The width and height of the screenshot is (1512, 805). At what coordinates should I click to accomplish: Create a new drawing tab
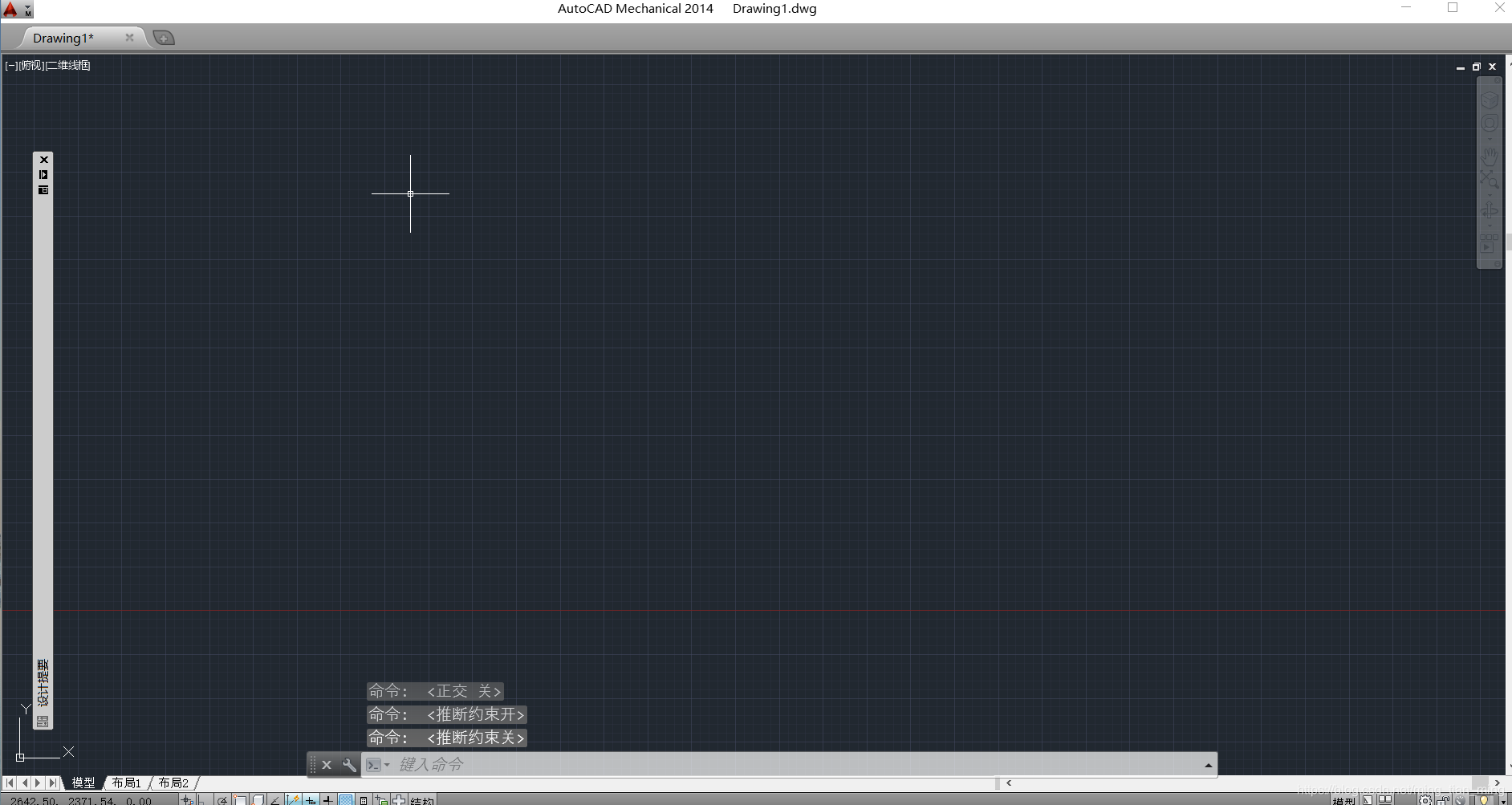pyautogui.click(x=164, y=38)
